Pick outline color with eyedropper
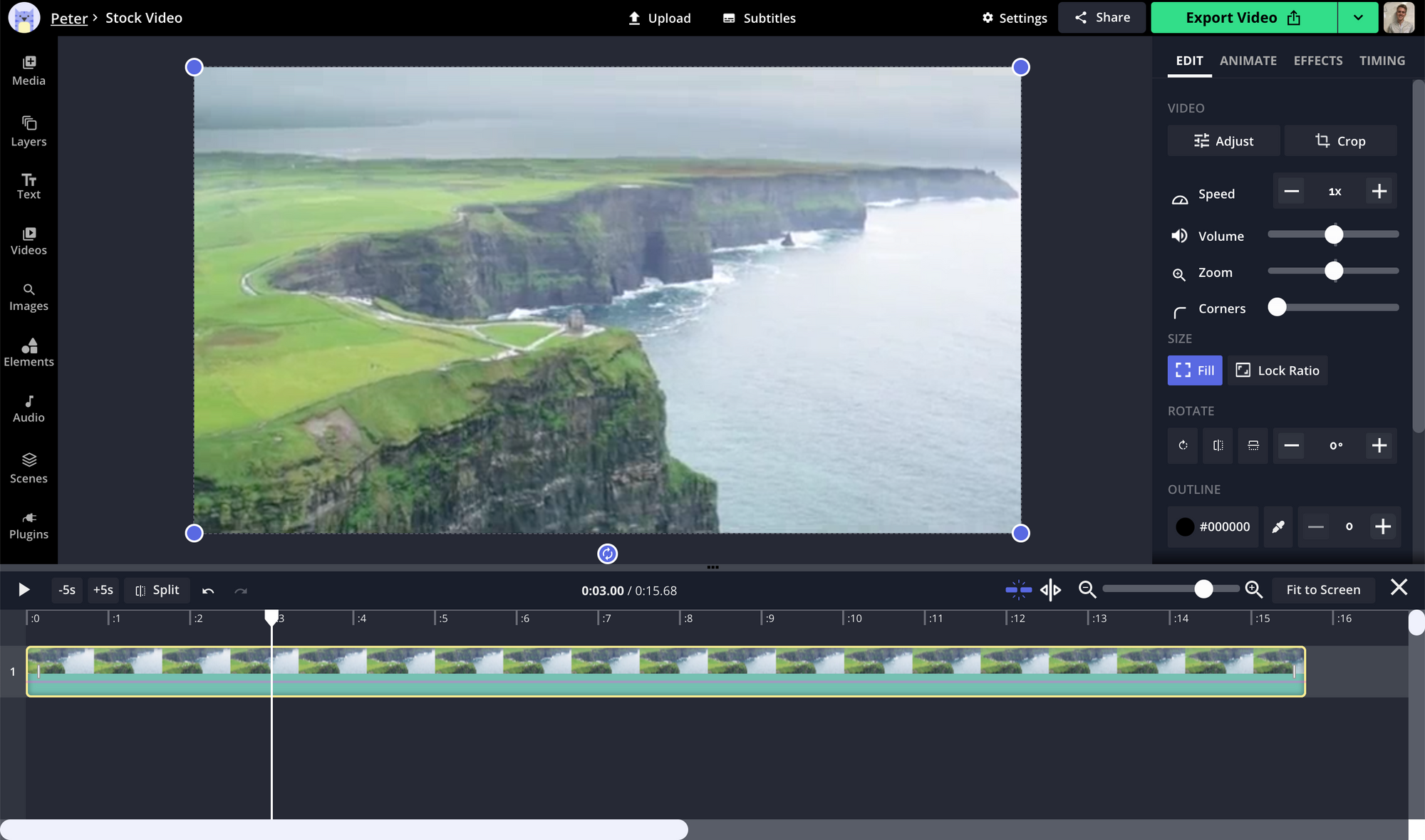Viewport: 1425px width, 840px height. coord(1278,527)
